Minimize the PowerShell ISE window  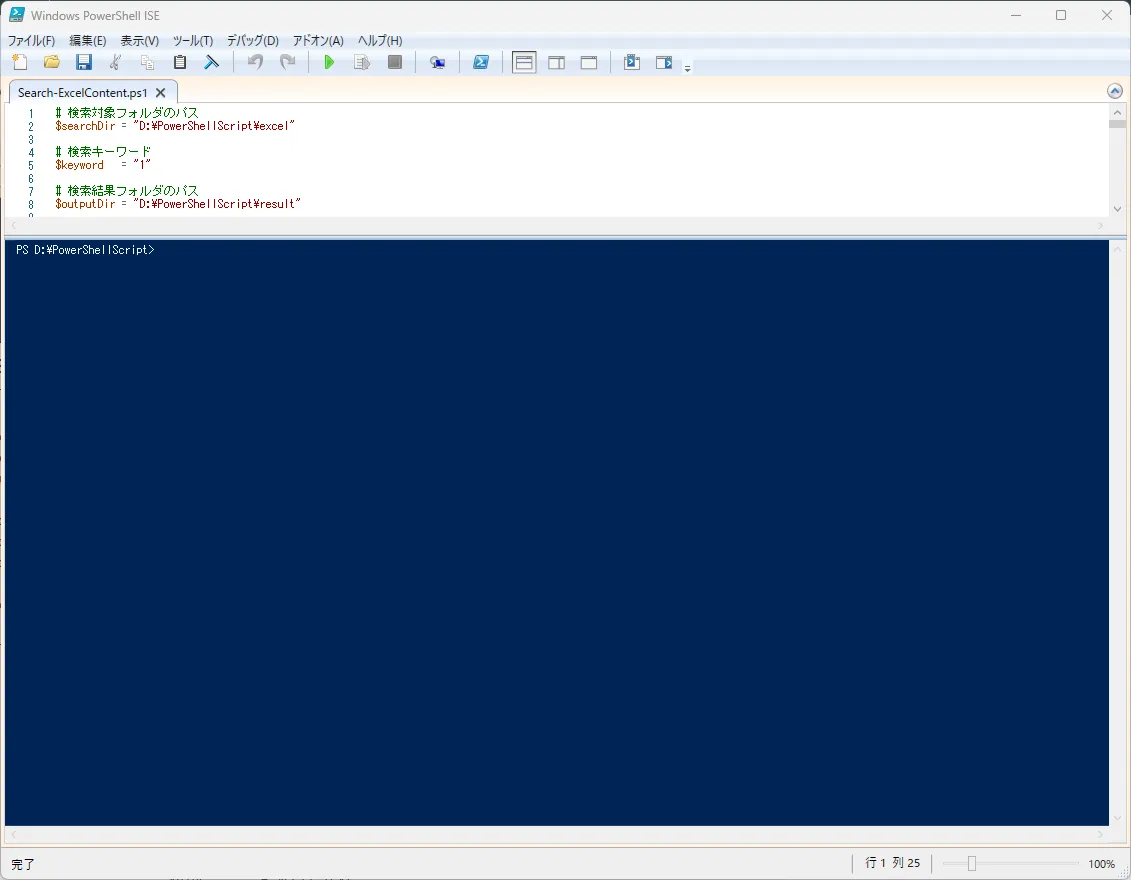(1016, 15)
